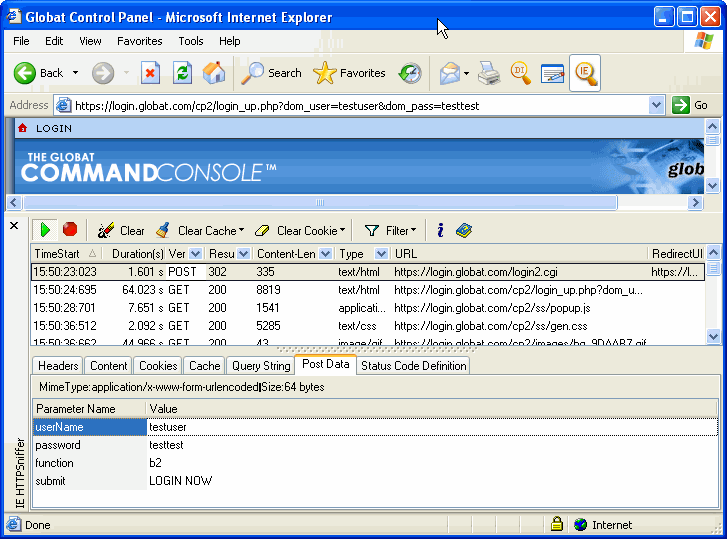Stop page loading with the red X icon

(150, 73)
